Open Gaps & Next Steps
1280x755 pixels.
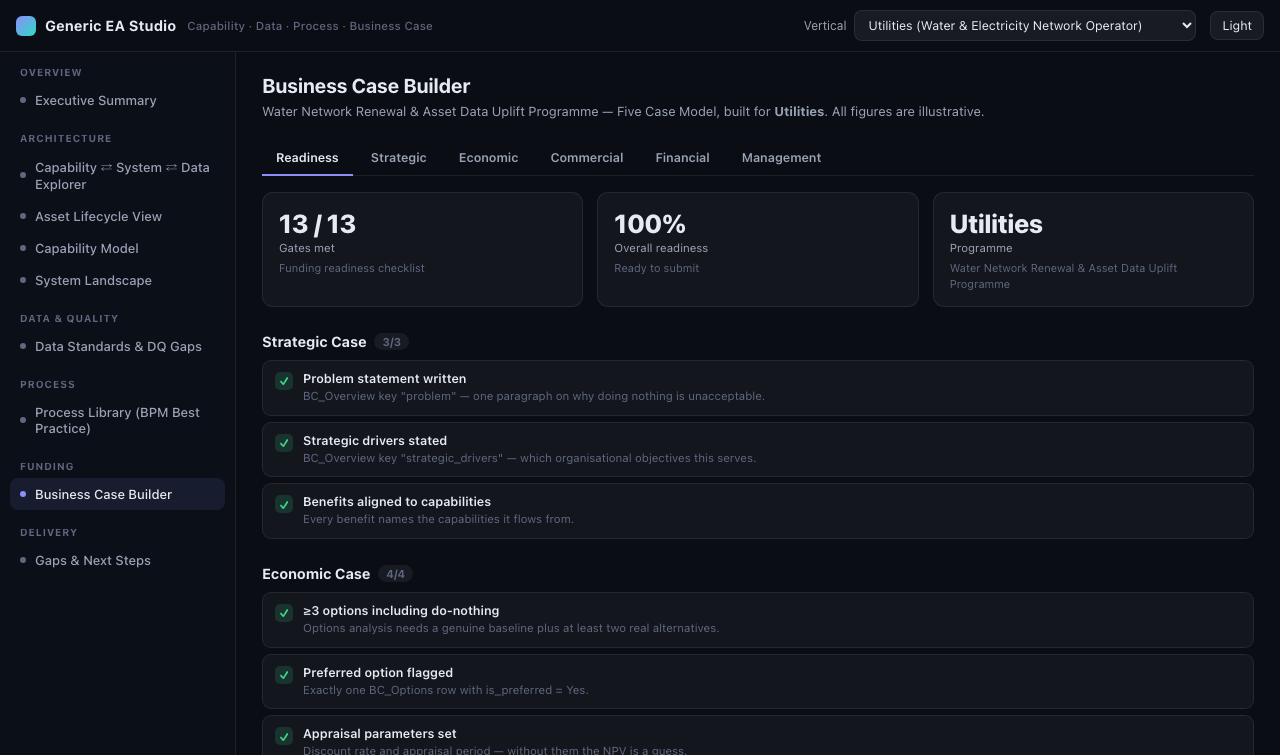pos(117,560)
